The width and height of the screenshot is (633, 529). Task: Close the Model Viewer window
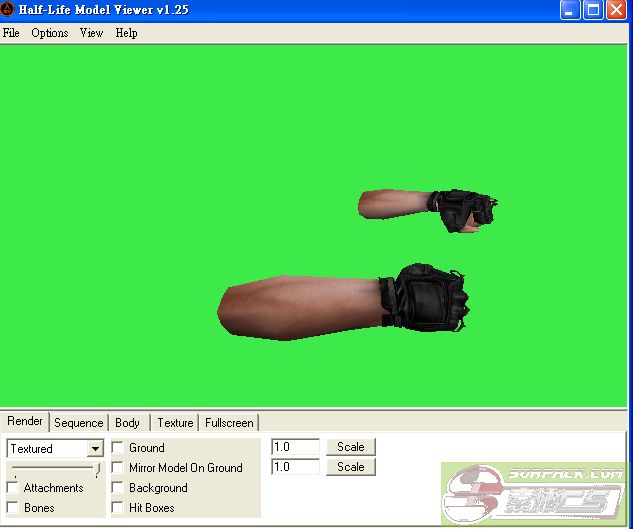tap(616, 10)
